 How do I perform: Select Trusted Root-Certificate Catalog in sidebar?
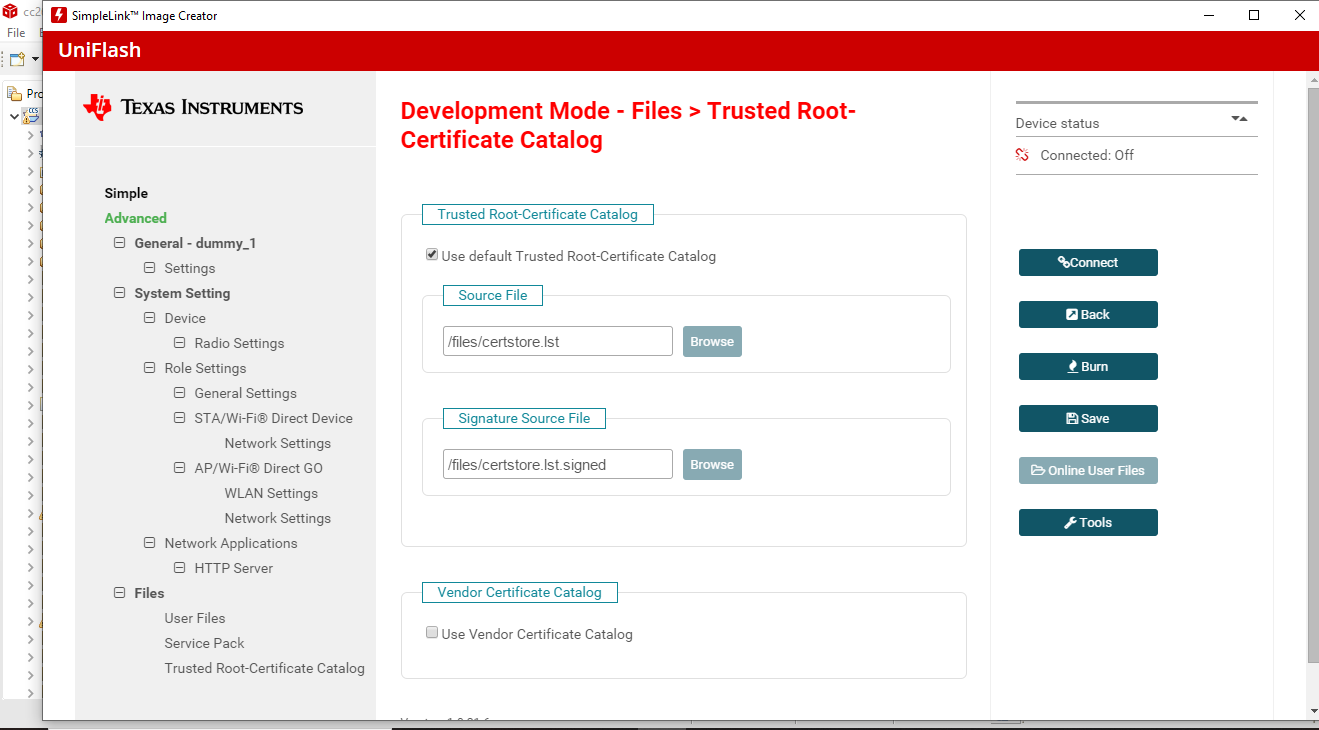(x=265, y=668)
